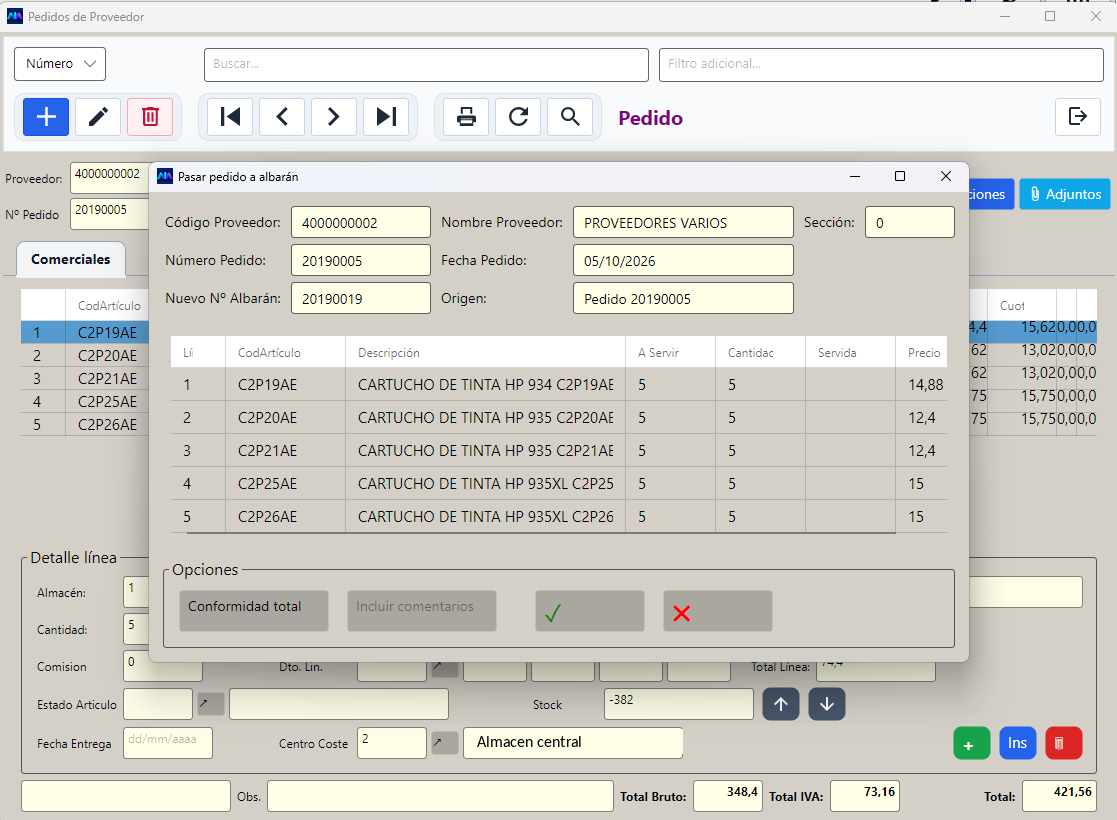
Task: Go to the first record
Action: pyautogui.click(x=230, y=117)
